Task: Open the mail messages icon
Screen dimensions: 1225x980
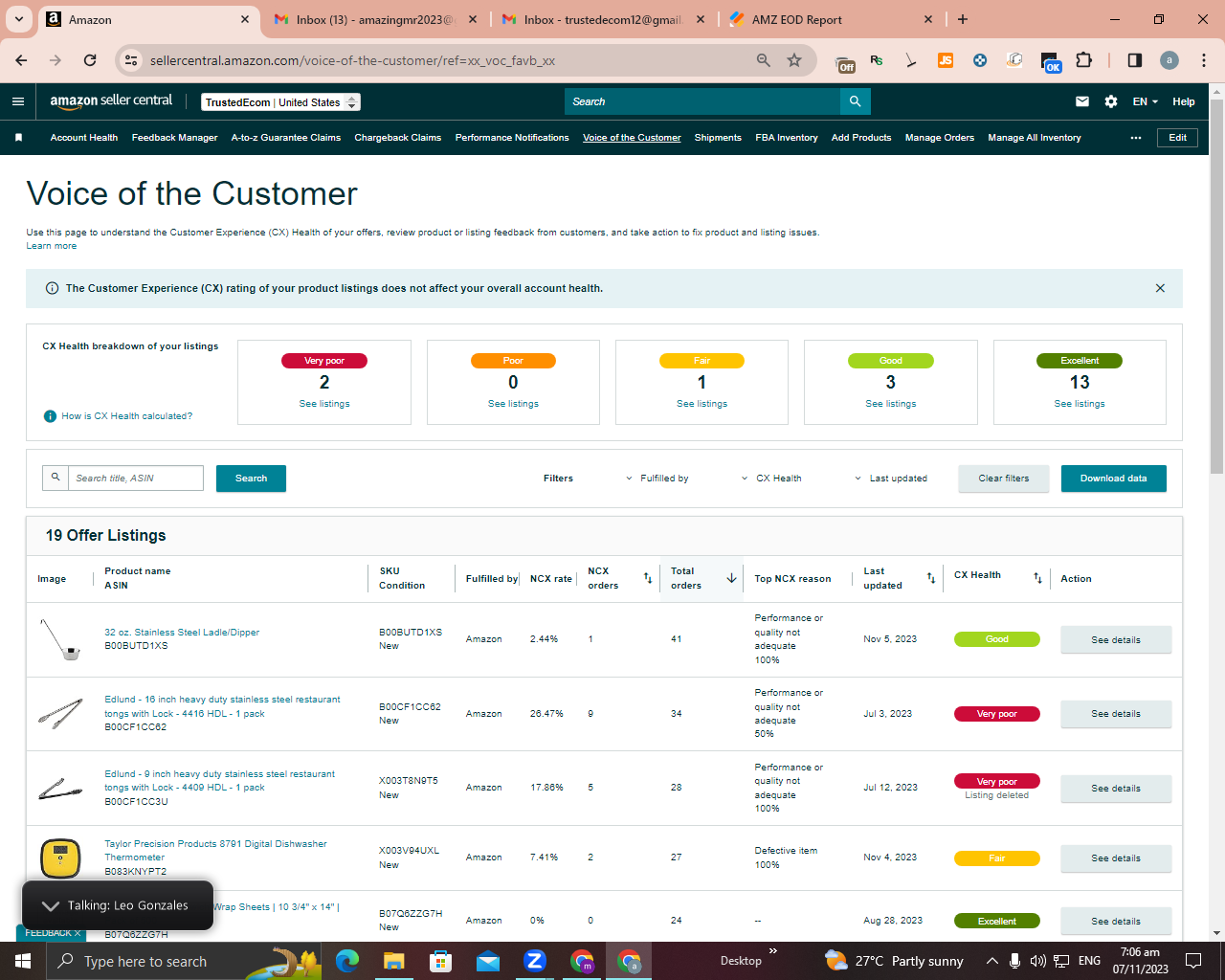Action: [1082, 101]
